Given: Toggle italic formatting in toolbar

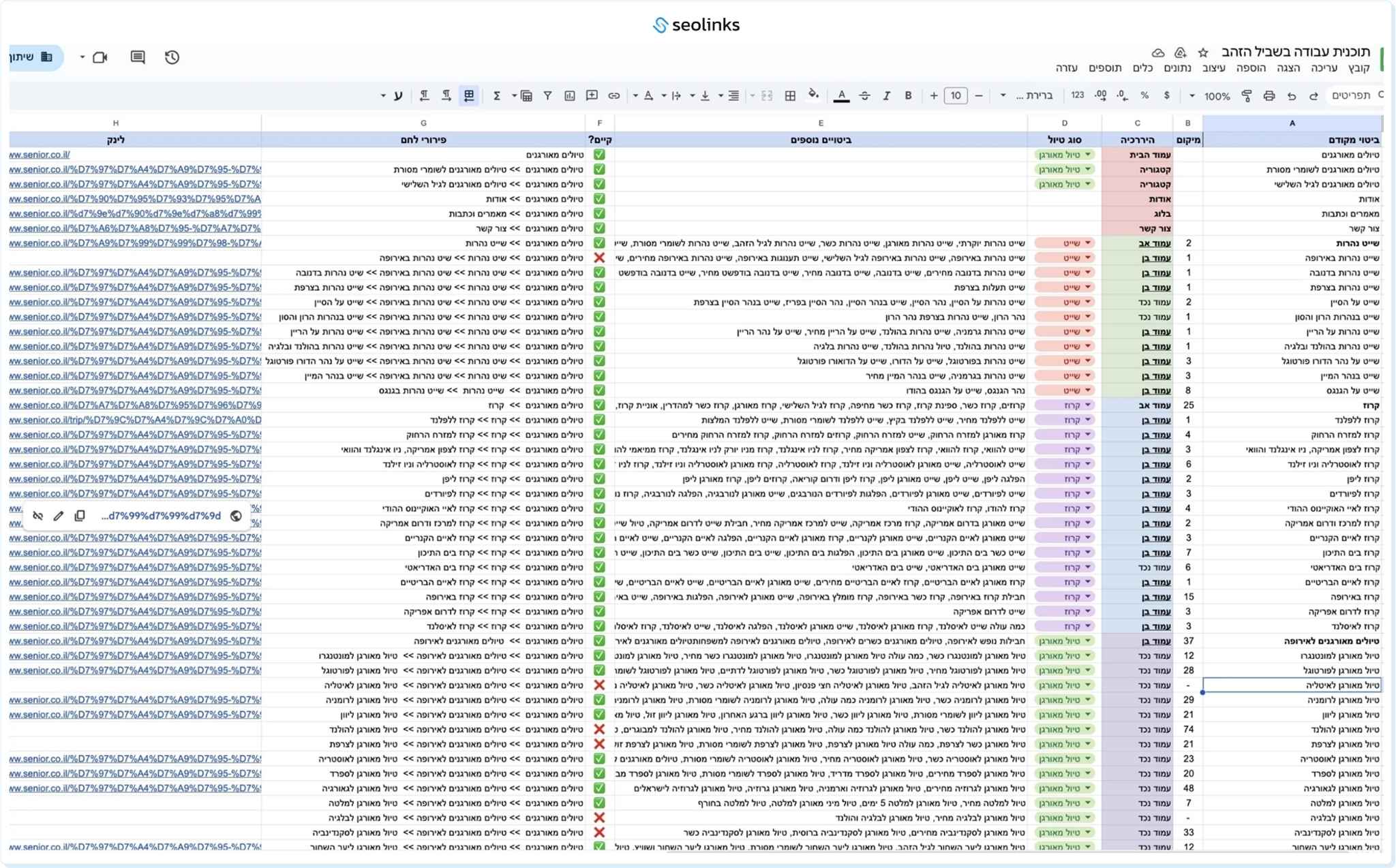Looking at the screenshot, I should [887, 96].
